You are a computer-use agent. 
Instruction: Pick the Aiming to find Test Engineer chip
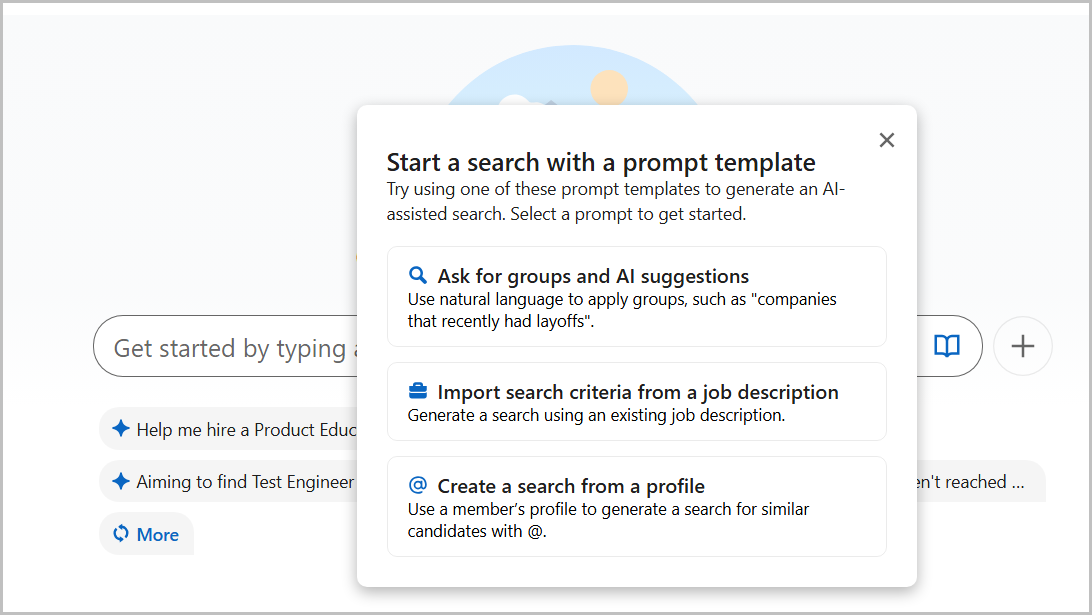click(228, 481)
